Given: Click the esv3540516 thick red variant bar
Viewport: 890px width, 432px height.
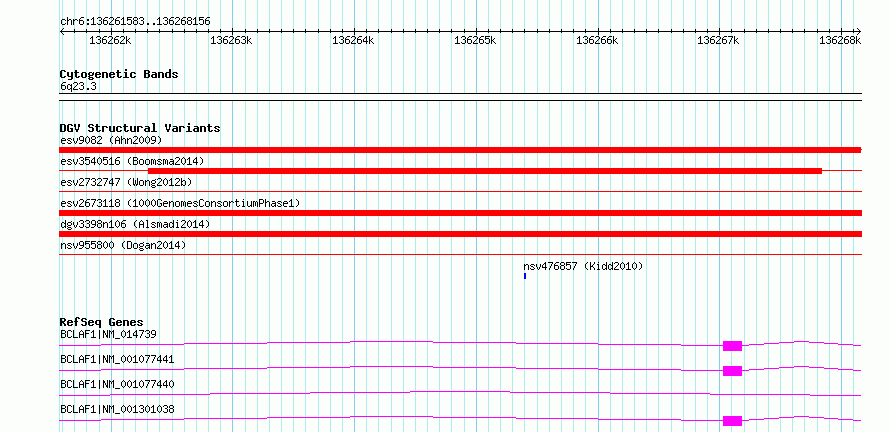Looking at the screenshot, I should click(x=485, y=171).
